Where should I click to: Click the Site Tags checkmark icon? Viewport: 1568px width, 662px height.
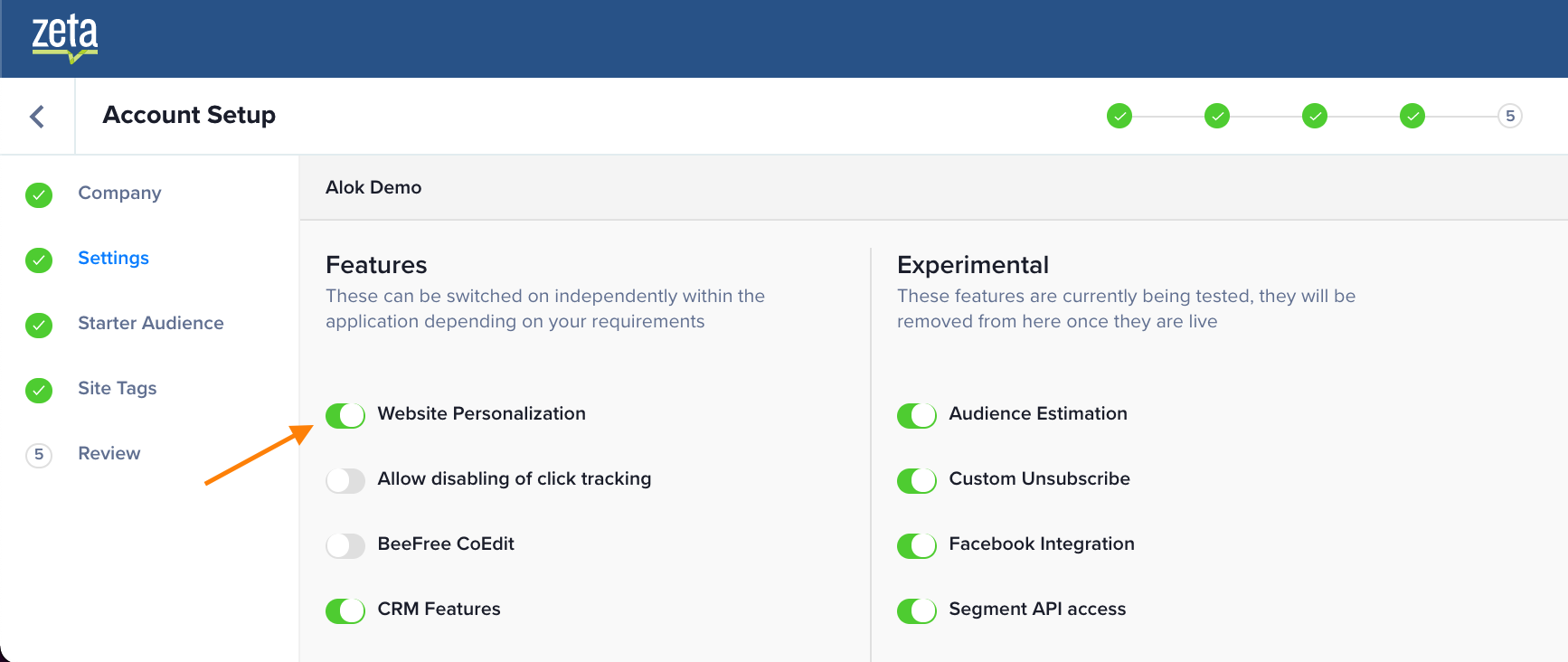coord(39,390)
